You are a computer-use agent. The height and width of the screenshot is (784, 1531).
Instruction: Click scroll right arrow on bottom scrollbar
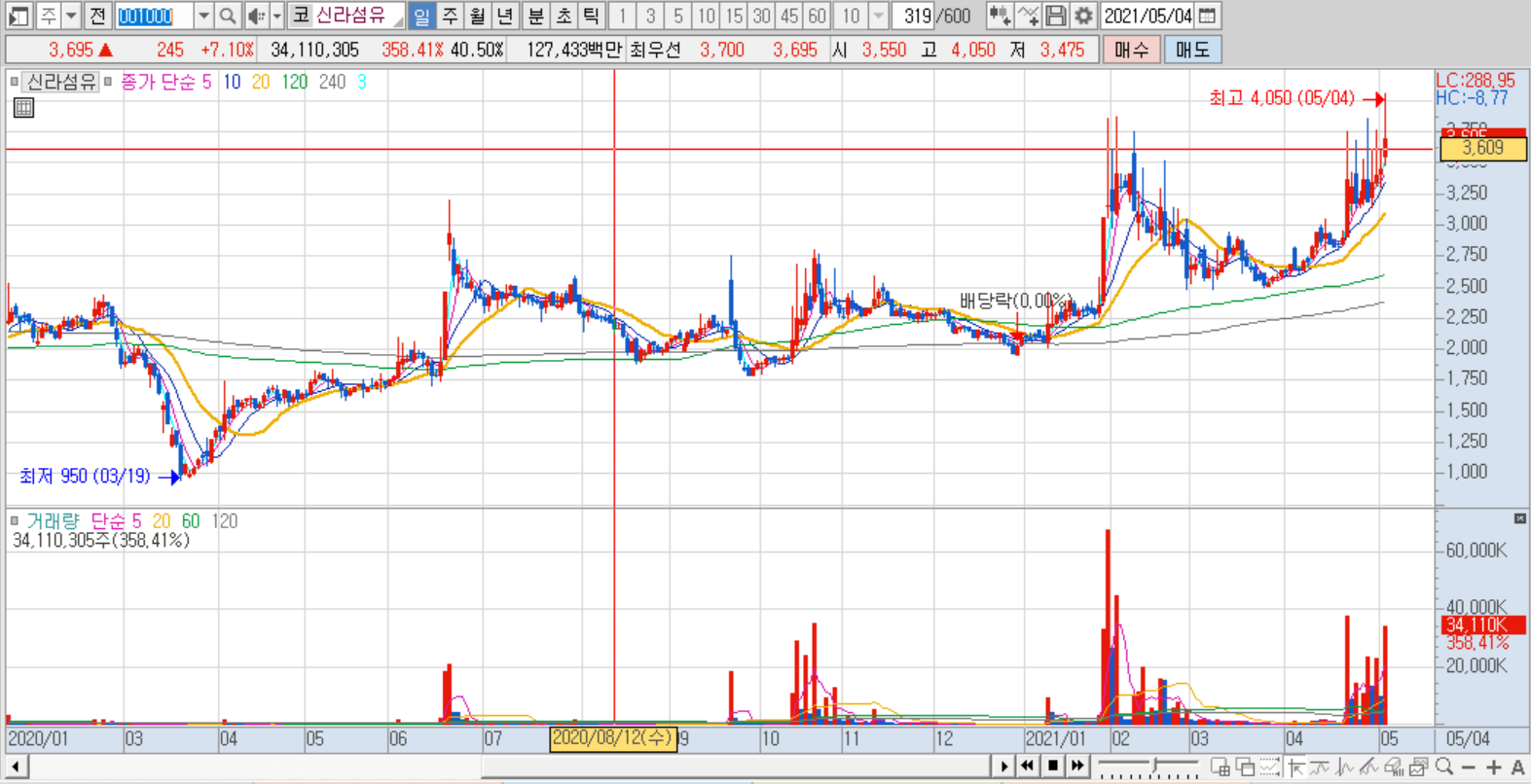1003,766
